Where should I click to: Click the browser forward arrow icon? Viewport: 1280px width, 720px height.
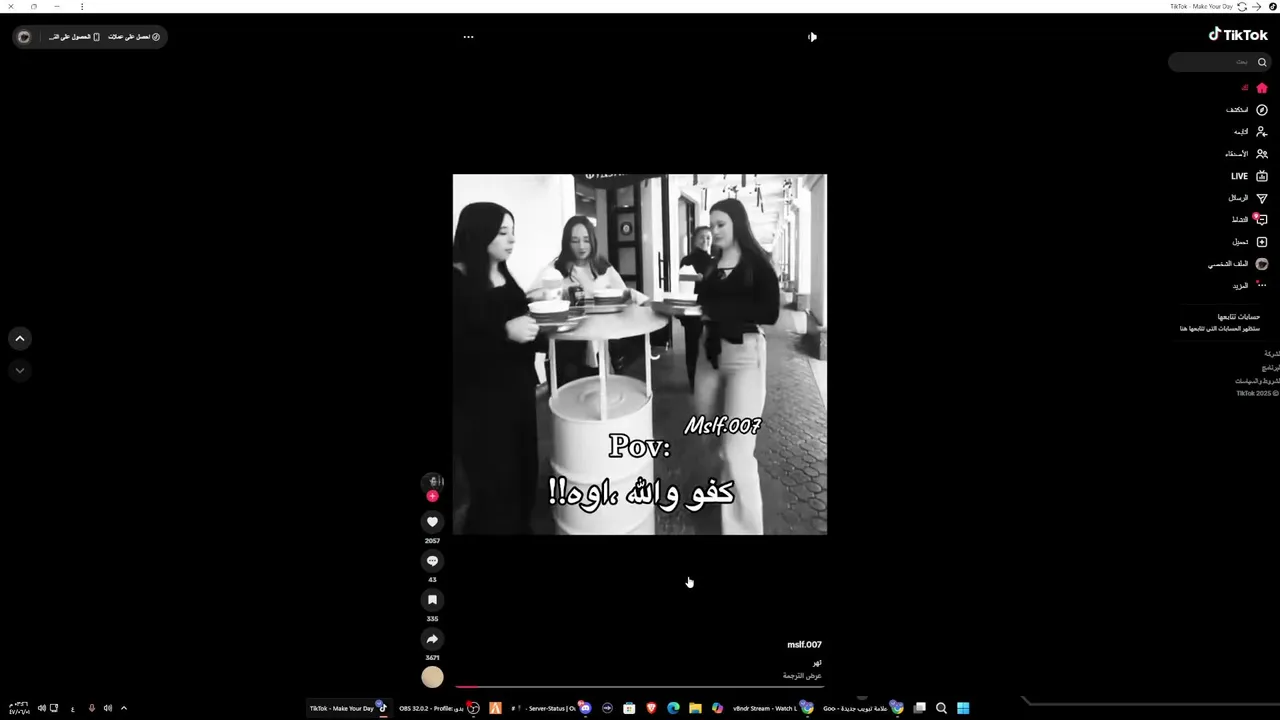(1256, 6)
